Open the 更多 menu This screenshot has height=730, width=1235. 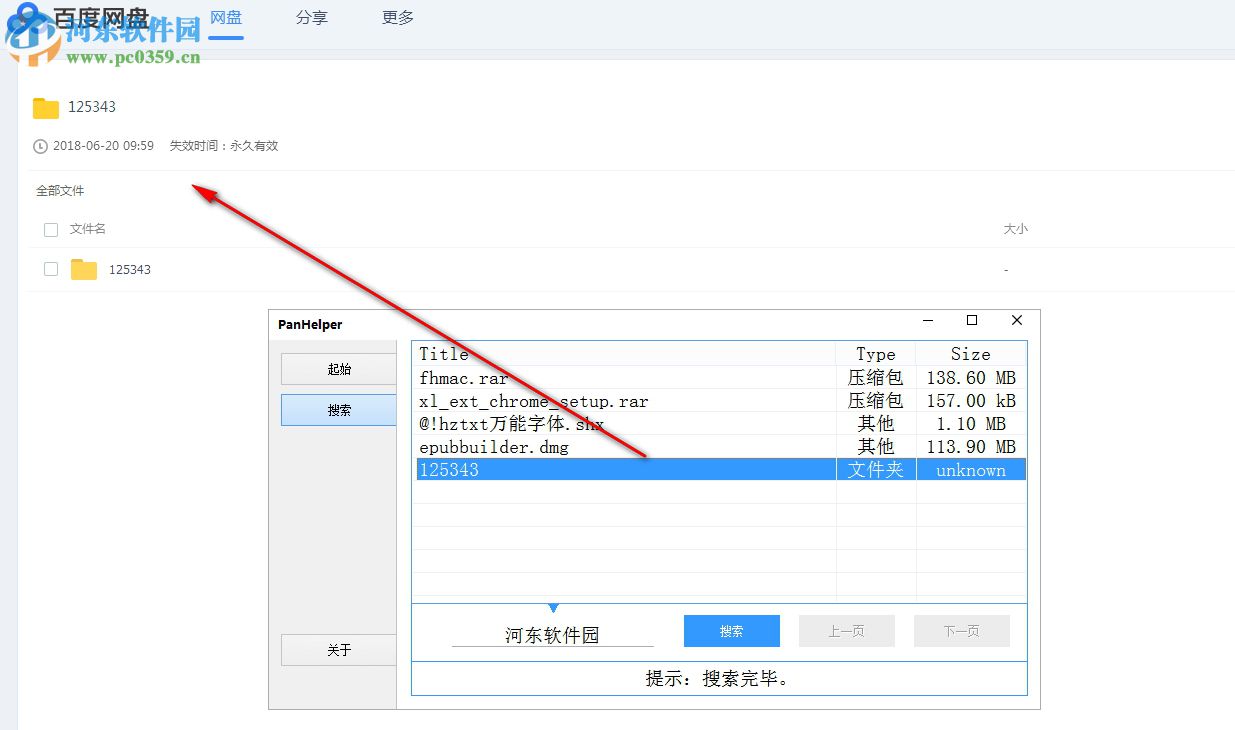pyautogui.click(x=397, y=17)
